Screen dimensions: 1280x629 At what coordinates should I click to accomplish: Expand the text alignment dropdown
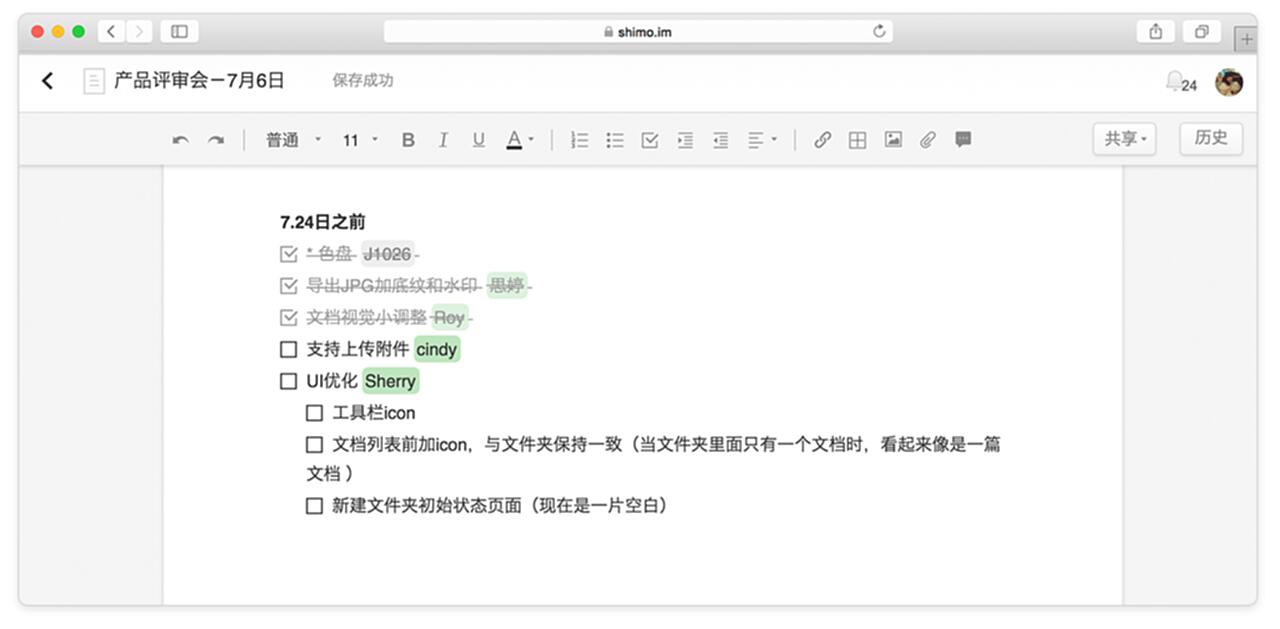pos(762,140)
